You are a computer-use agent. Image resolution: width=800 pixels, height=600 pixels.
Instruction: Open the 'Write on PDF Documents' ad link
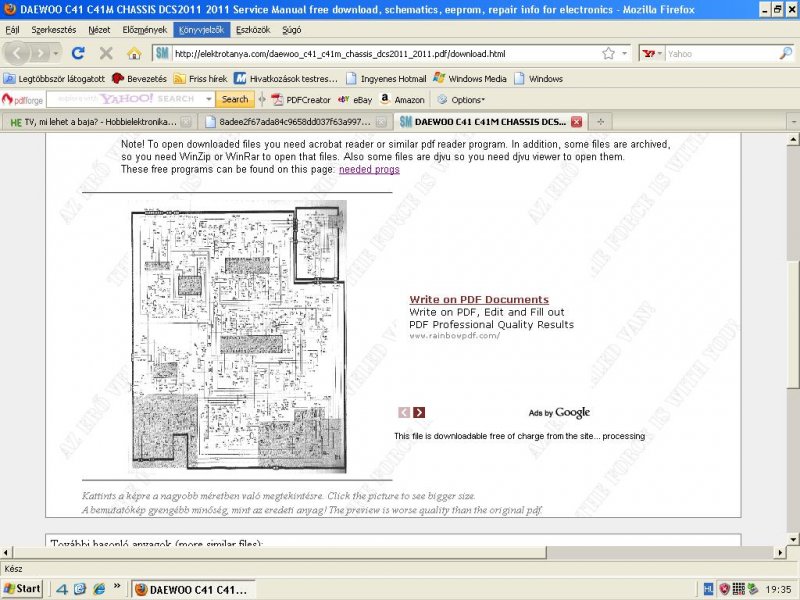pos(479,299)
